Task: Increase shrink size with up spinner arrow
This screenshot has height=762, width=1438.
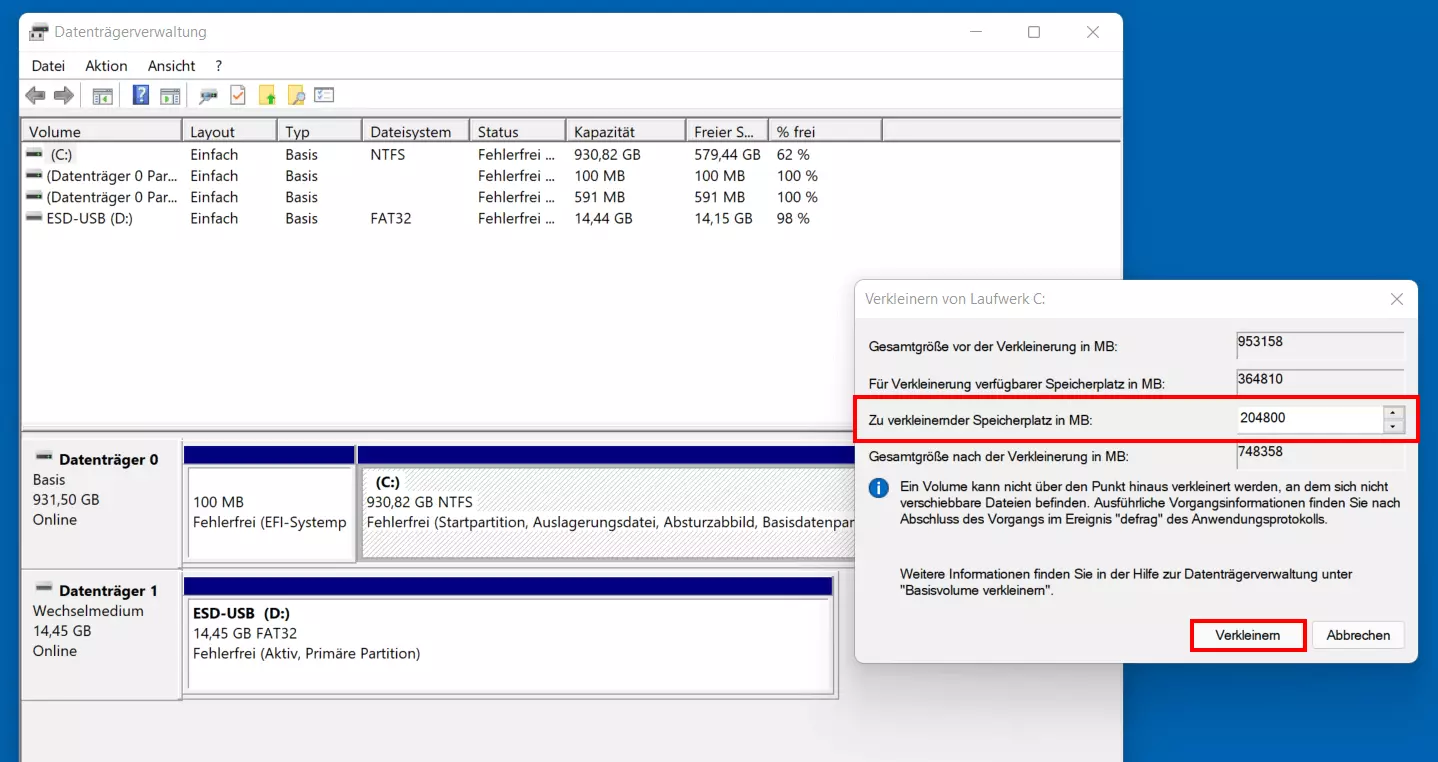Action: (x=1393, y=413)
